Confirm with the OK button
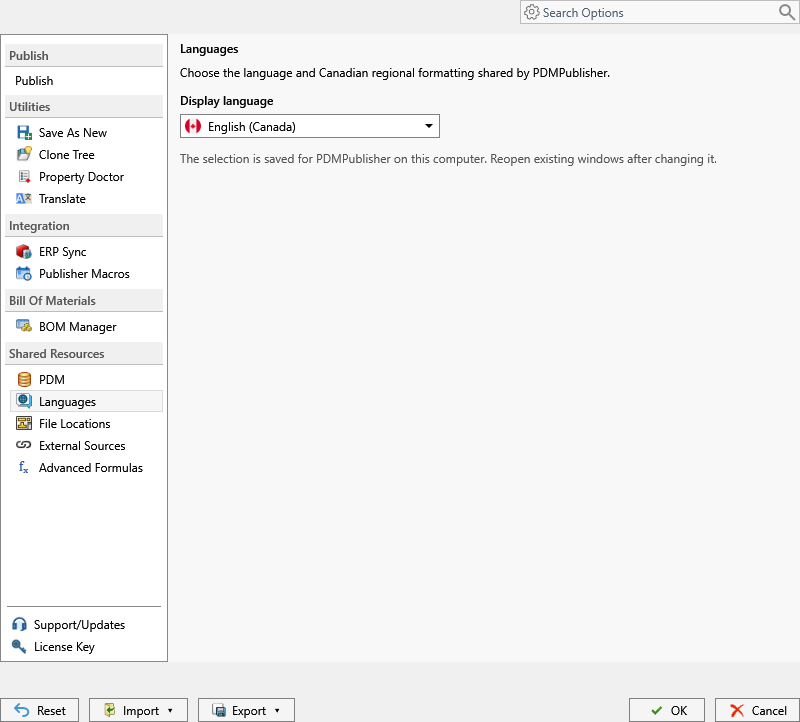This screenshot has width=800, height=722. point(667,710)
